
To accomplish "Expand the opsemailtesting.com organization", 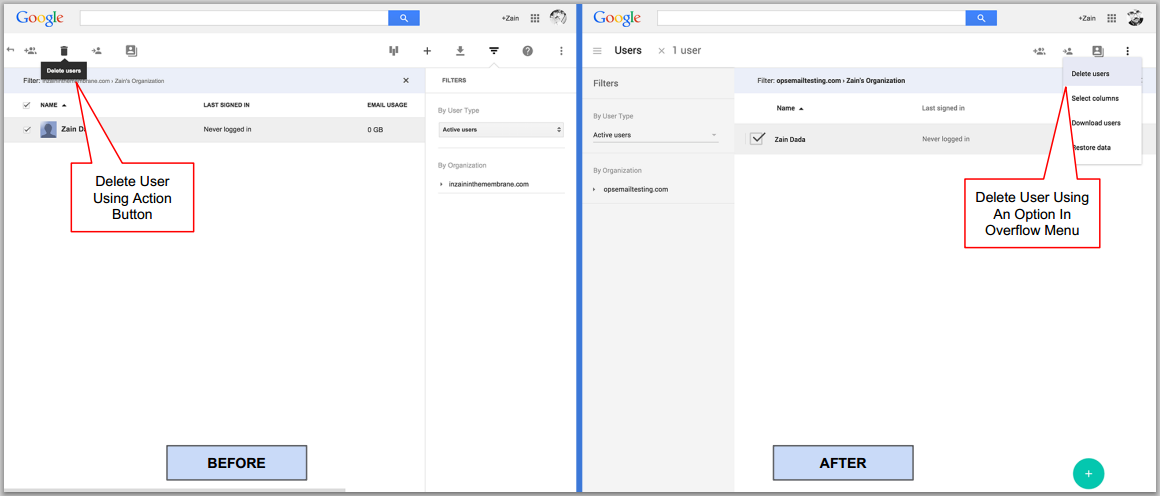I will [x=594, y=189].
